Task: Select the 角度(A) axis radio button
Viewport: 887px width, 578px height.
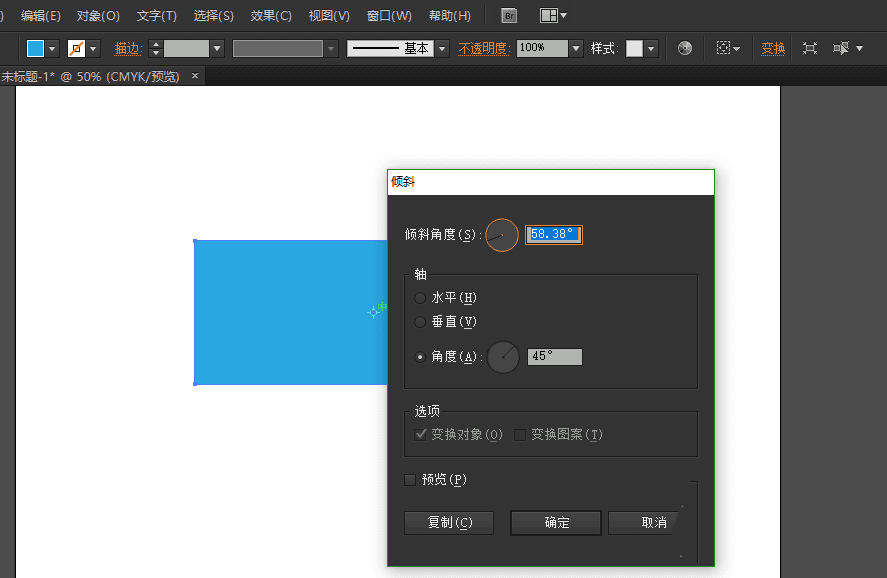Action: (420, 357)
